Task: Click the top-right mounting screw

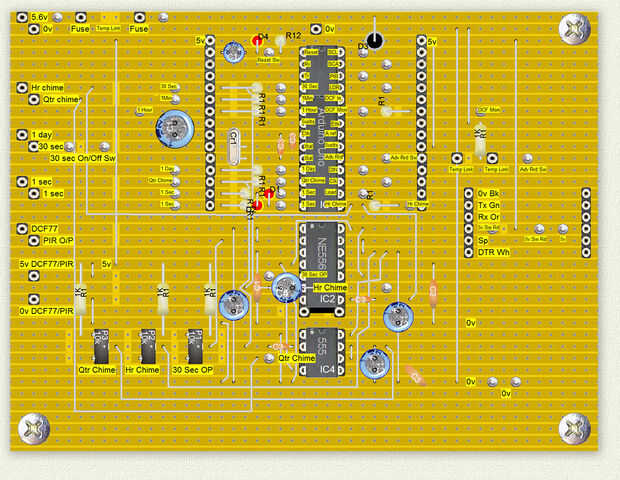Action: point(575,28)
